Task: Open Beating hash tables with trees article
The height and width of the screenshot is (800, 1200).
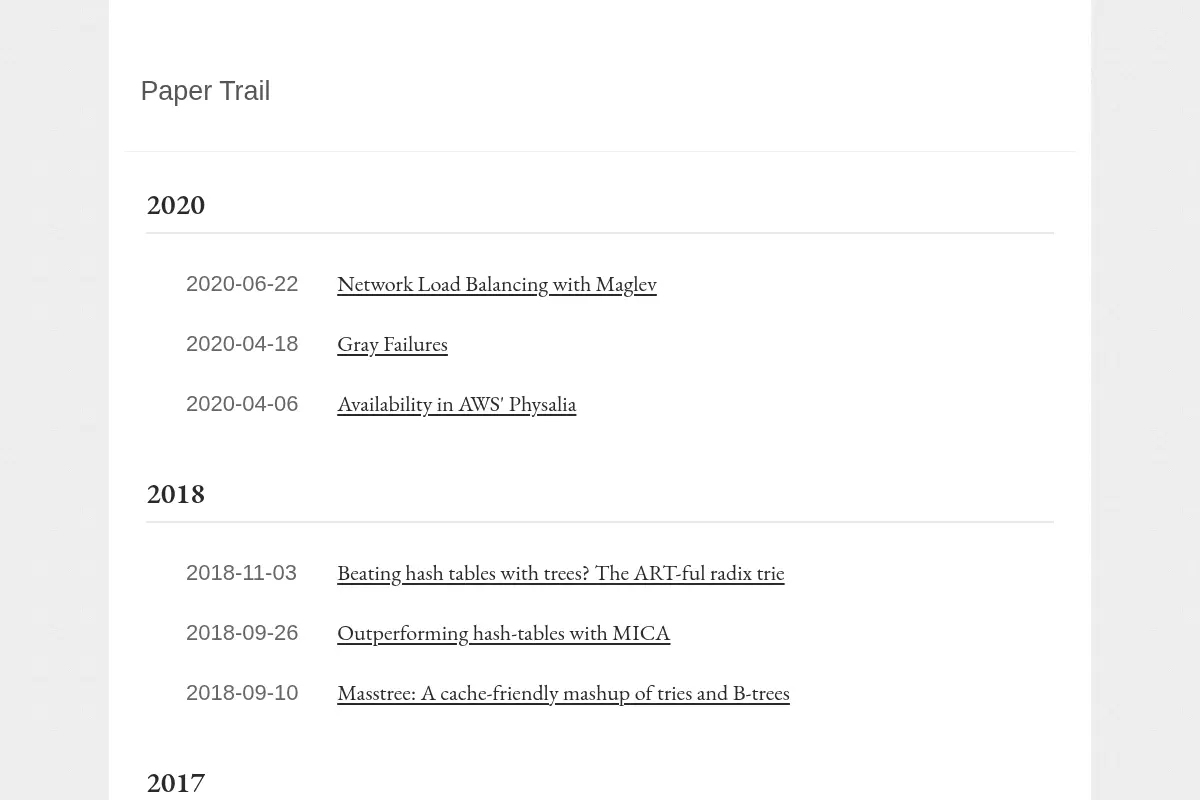Action: pos(560,573)
